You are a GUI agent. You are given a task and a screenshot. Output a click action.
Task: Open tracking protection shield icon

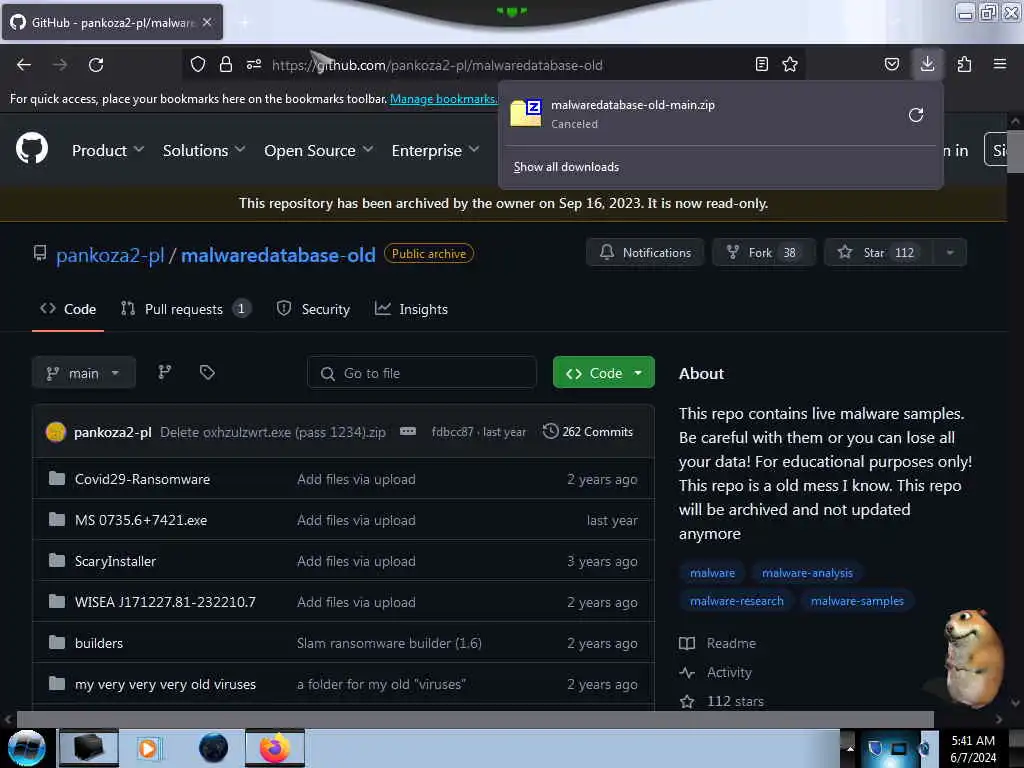point(198,64)
